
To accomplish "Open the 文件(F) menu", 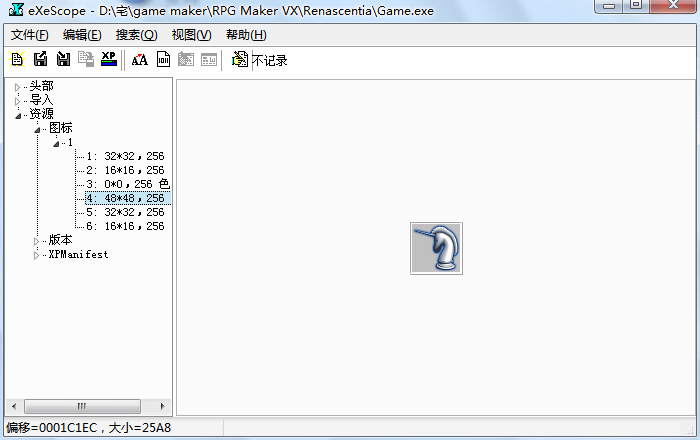I will pos(29,35).
